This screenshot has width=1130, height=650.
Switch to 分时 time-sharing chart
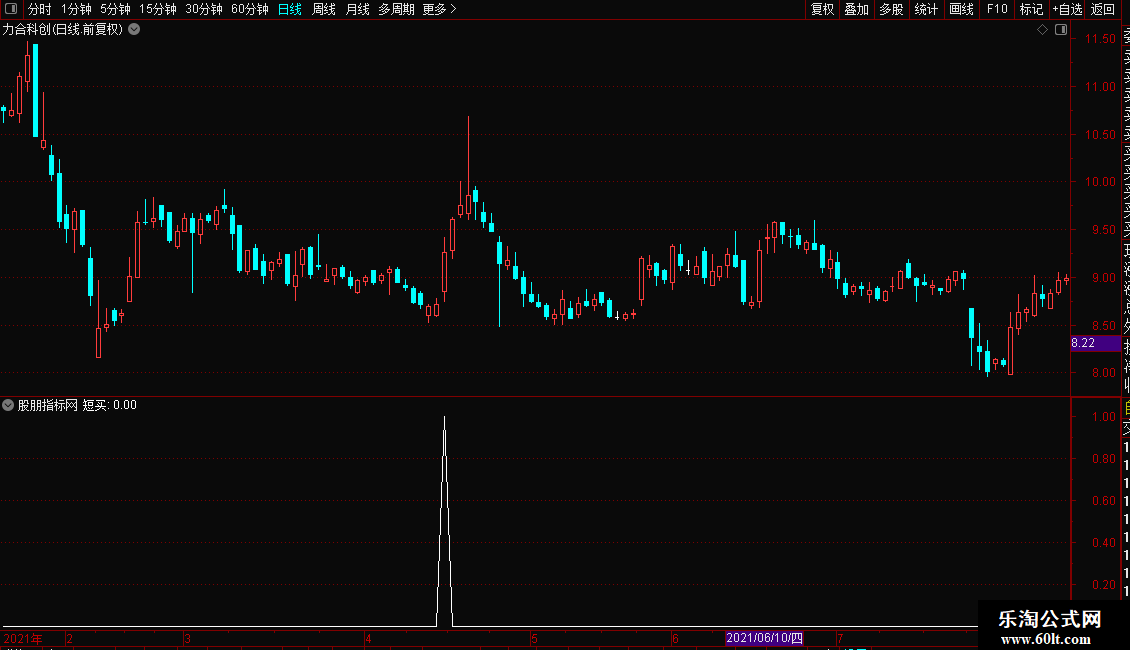40,9
